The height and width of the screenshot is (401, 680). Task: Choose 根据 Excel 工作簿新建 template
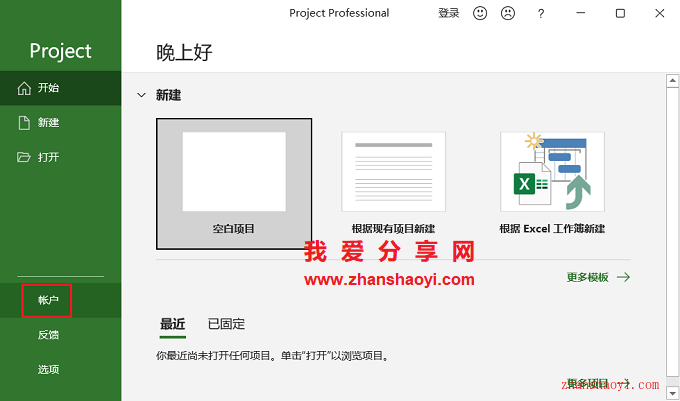[x=552, y=184]
